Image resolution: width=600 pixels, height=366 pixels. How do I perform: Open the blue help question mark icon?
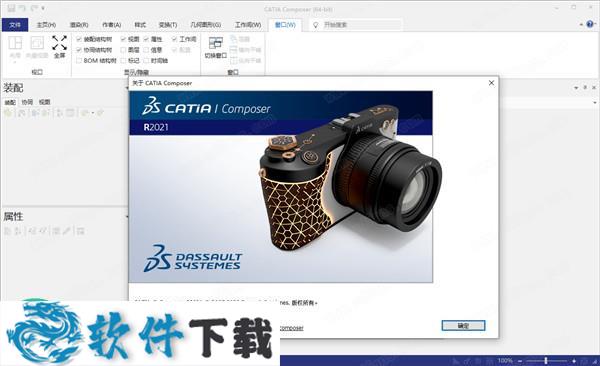pyautogui.click(x=590, y=24)
